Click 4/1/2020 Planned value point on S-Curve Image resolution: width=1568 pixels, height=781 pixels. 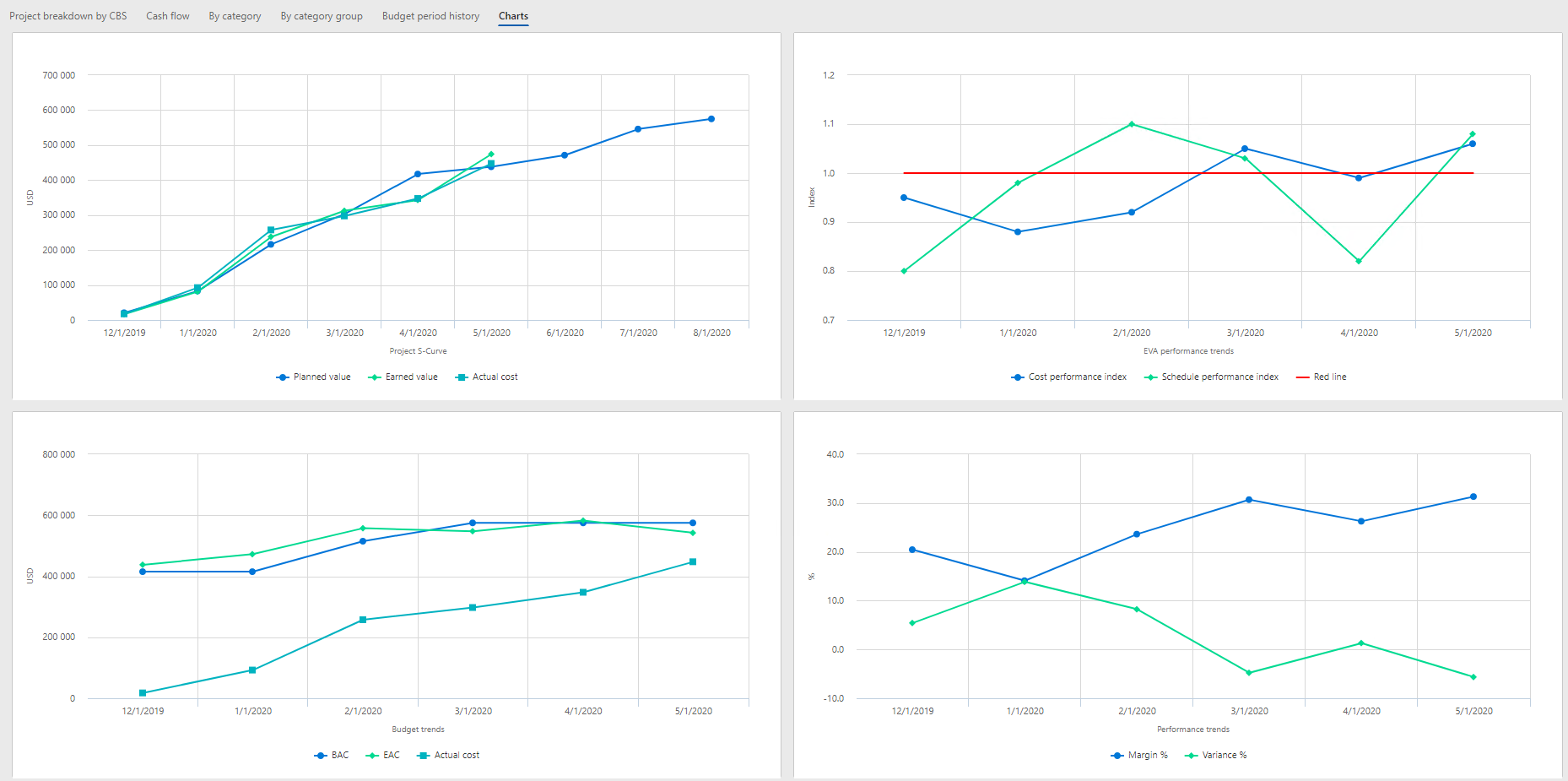tap(418, 174)
